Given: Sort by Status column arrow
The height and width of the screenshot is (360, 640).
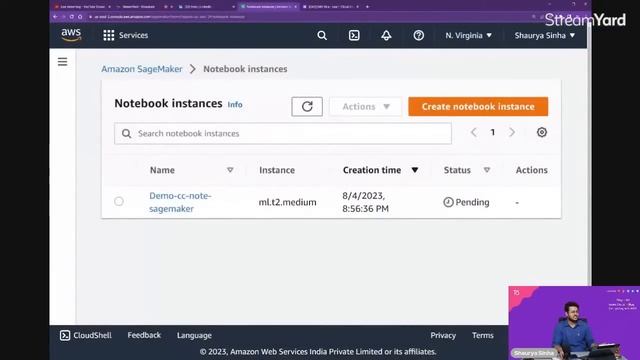Looking at the screenshot, I should (x=487, y=170).
